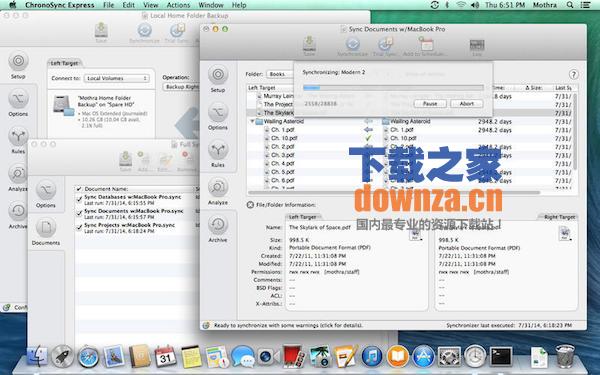Open Options panel in Local Home Folder Backup
The width and height of the screenshot is (600, 375).
tap(18, 103)
